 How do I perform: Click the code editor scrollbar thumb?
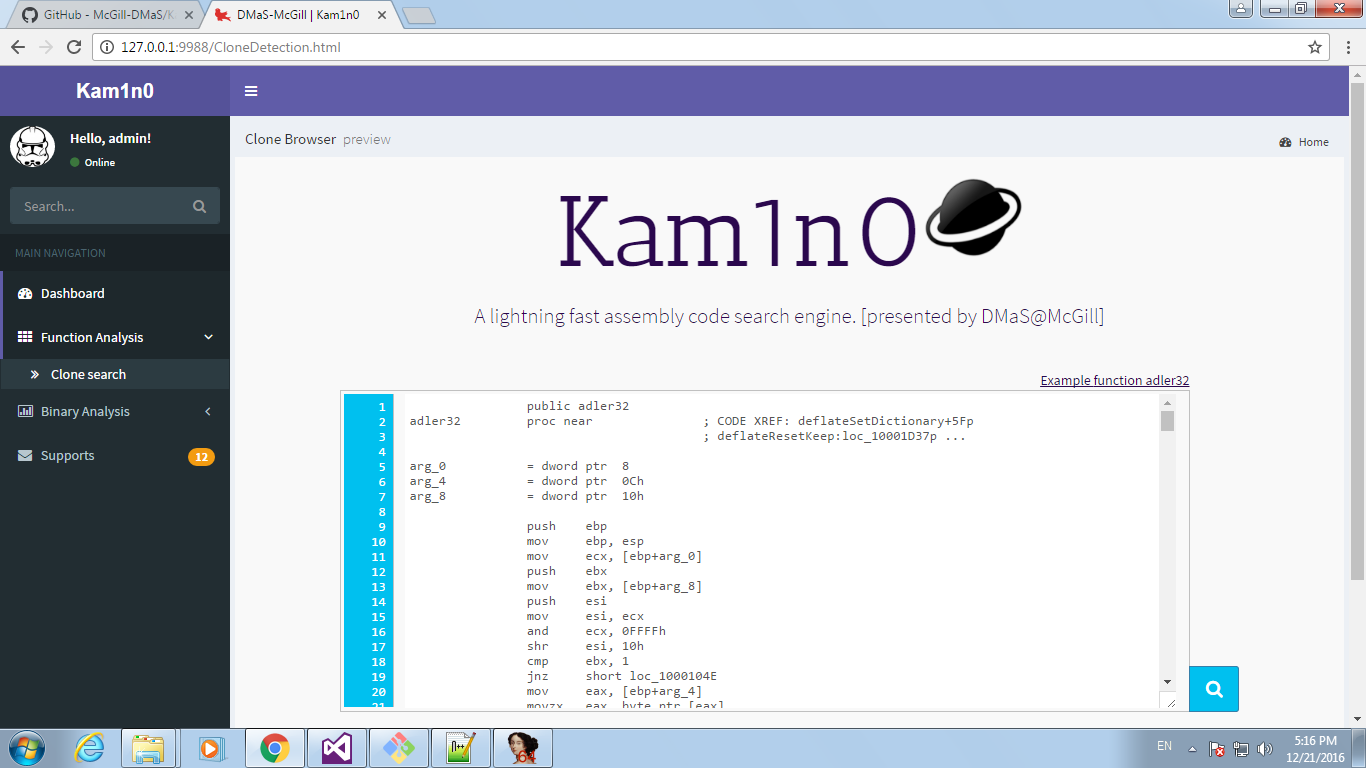pos(1167,421)
